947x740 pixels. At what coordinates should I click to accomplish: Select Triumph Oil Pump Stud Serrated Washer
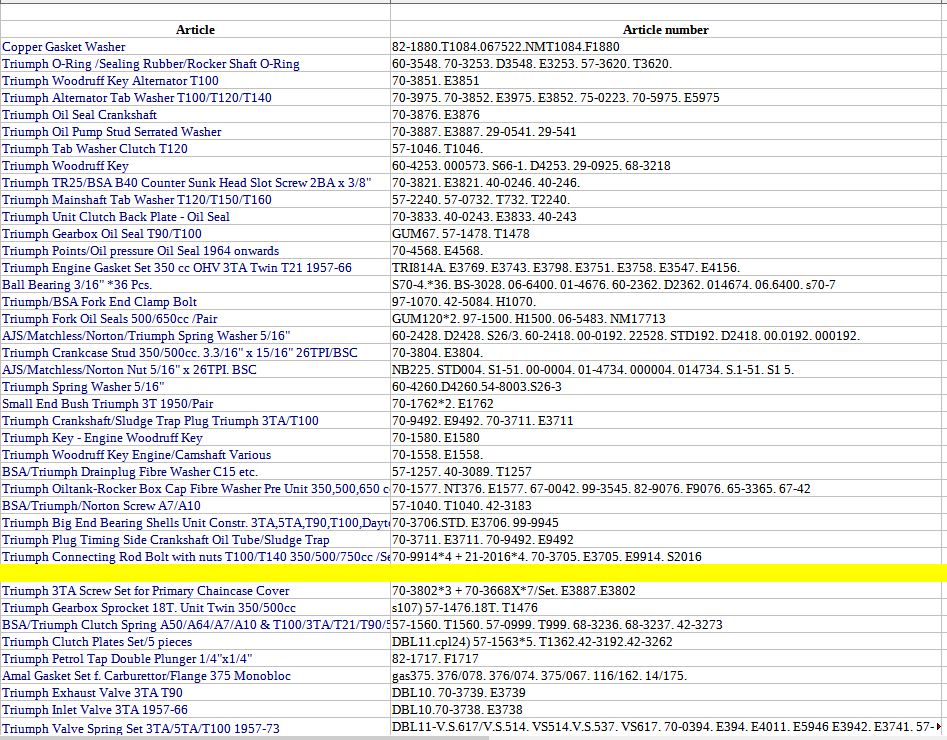(x=195, y=132)
